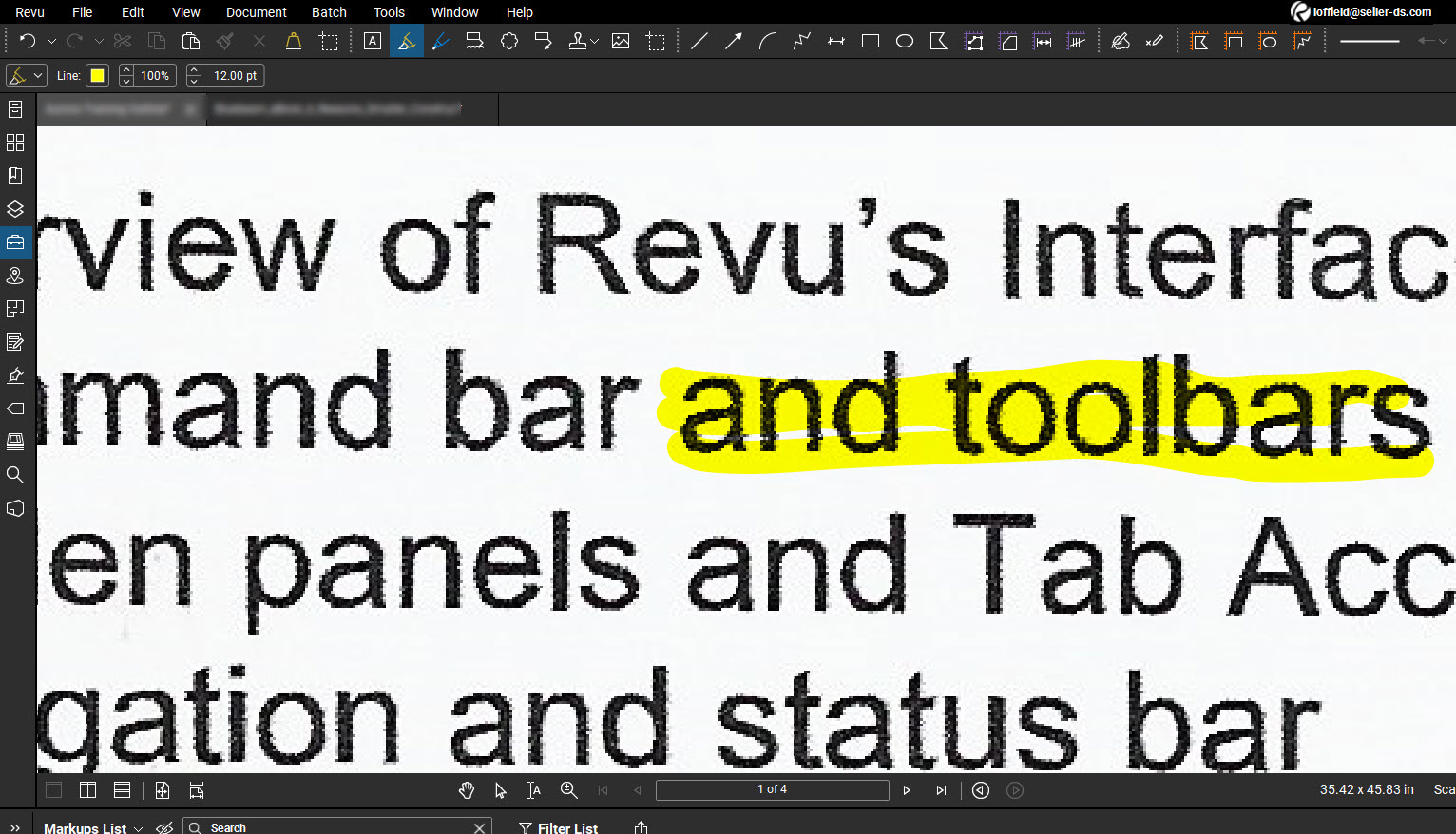Open the Thumbnails grid panel

(15, 142)
